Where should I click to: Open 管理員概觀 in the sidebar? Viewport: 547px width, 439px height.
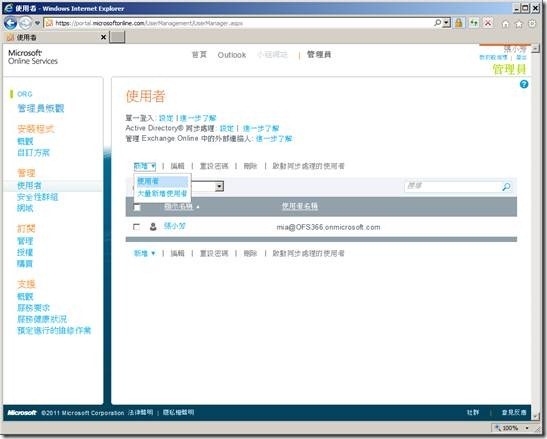pos(40,109)
